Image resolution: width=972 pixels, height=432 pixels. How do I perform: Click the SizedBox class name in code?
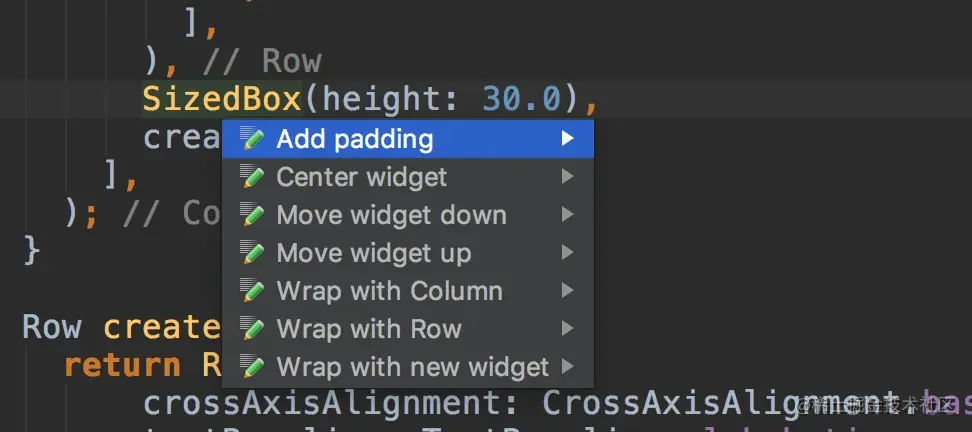tap(221, 99)
